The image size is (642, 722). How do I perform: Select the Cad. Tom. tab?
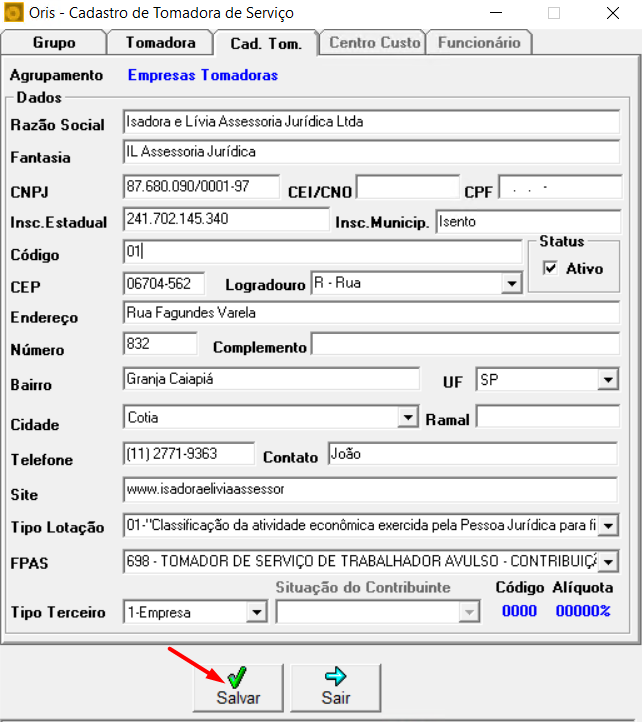pyautogui.click(x=266, y=43)
